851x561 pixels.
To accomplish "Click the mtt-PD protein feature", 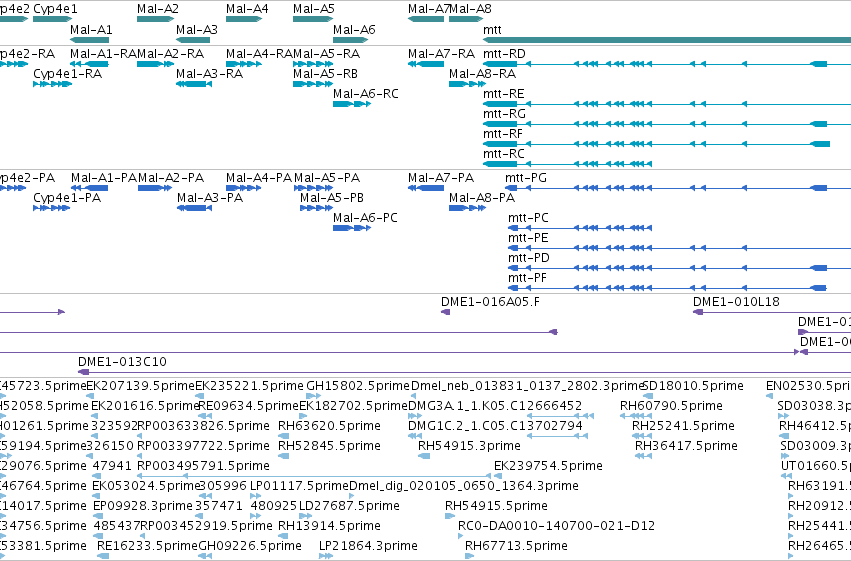I will click(x=678, y=268).
